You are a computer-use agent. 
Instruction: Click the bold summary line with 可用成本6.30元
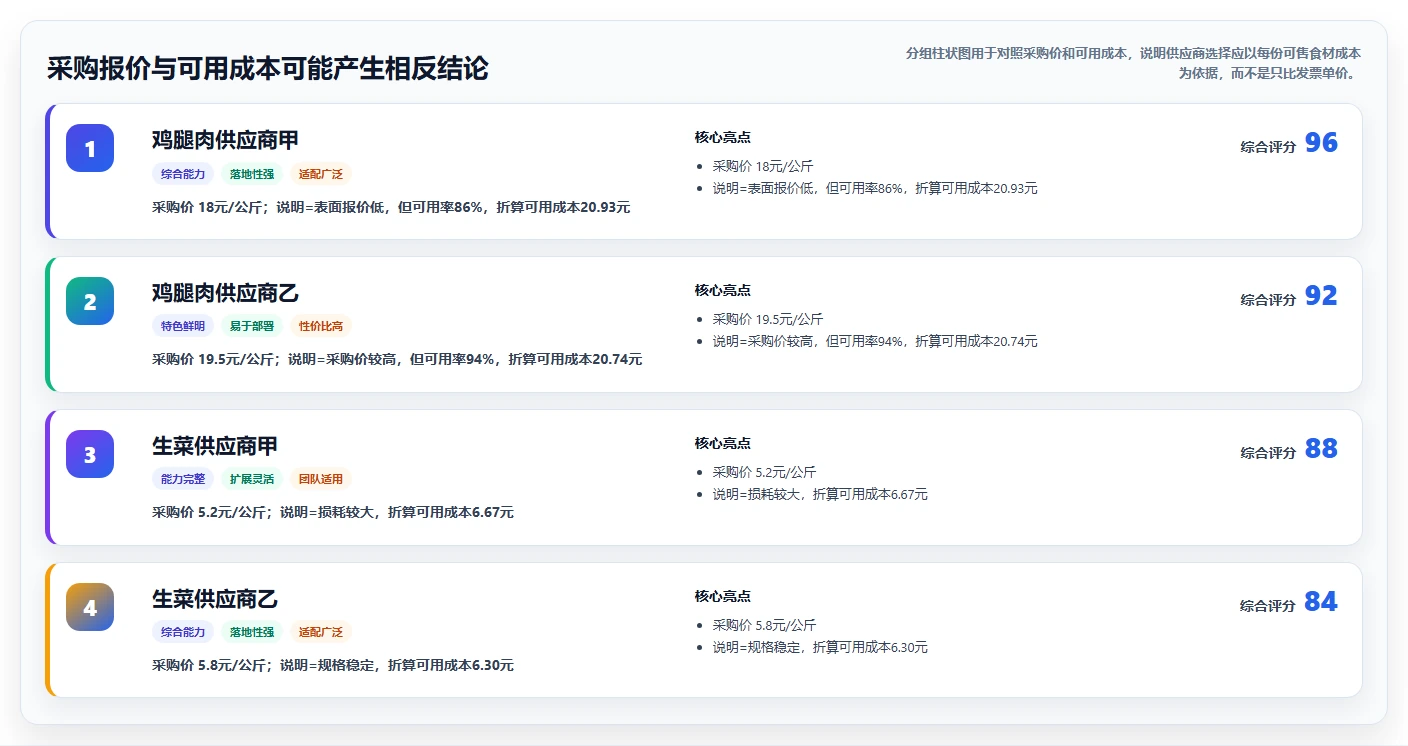(333, 665)
